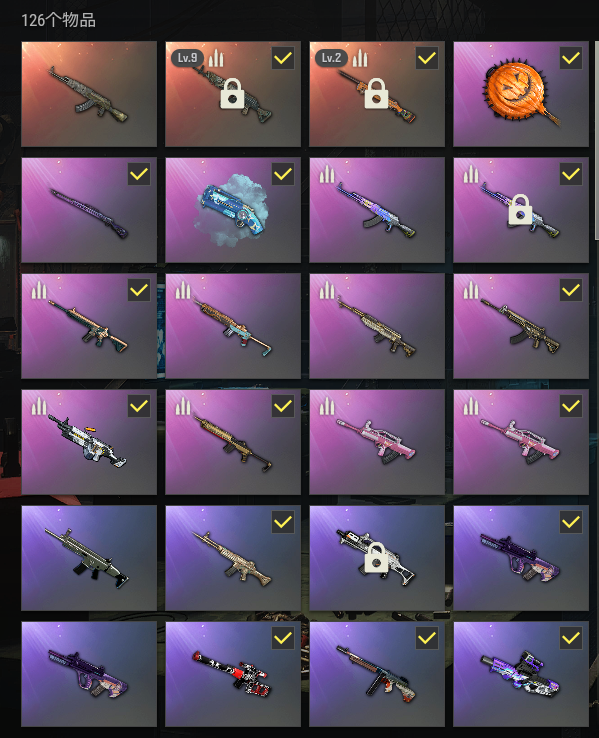
Task: Click the bullets icon on the Lv.9 item
Action: 216,58
